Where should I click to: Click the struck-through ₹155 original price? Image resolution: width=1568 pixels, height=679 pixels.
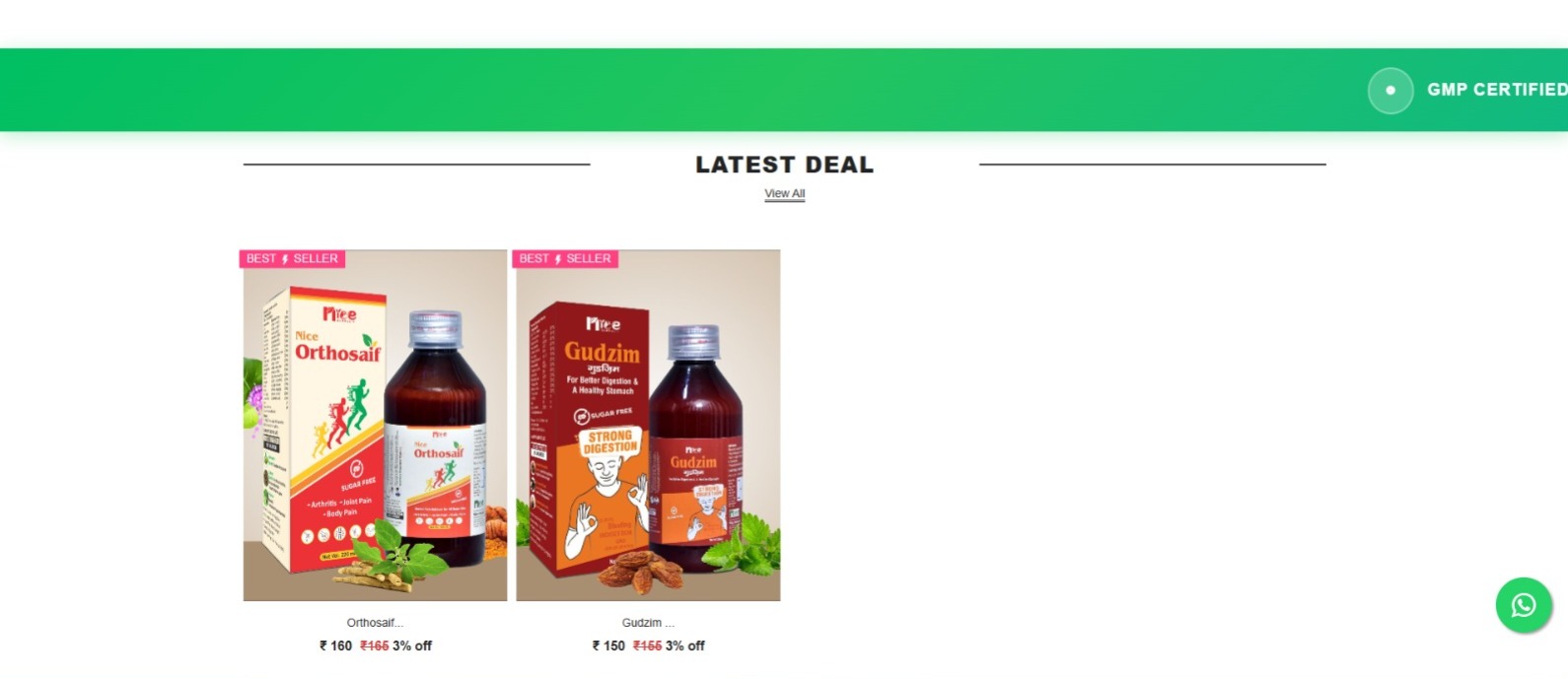(647, 646)
